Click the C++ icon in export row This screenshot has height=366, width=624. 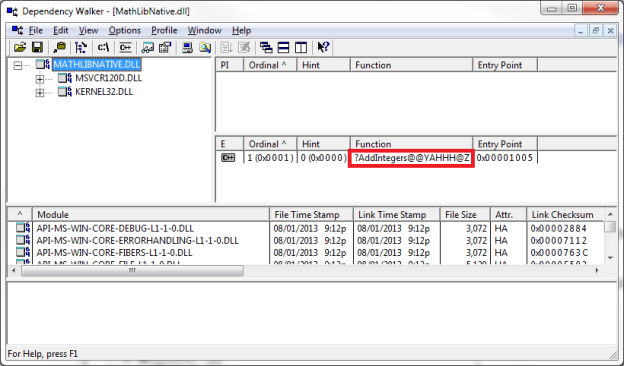[228, 158]
